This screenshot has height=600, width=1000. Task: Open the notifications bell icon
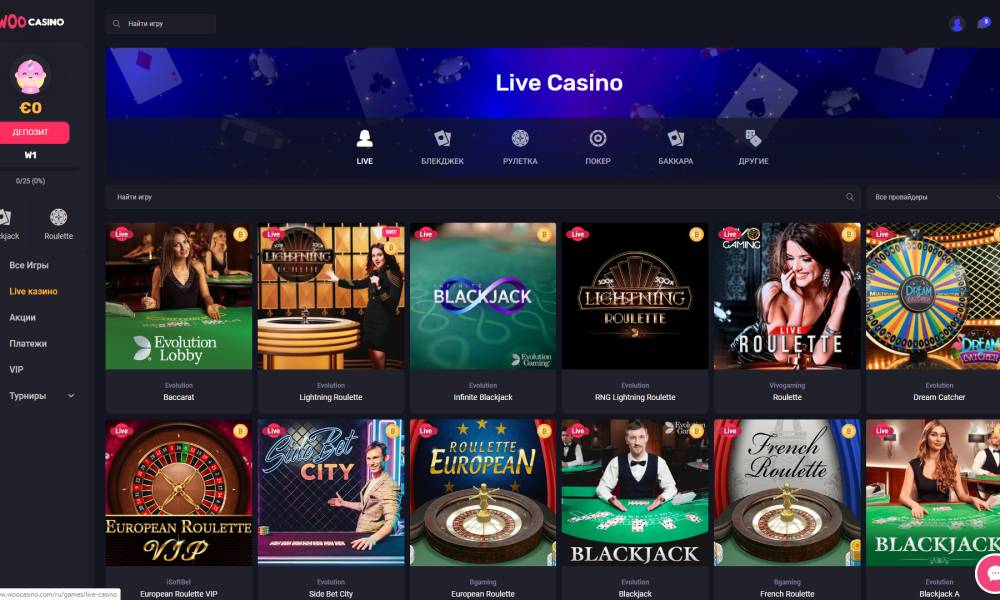[983, 23]
